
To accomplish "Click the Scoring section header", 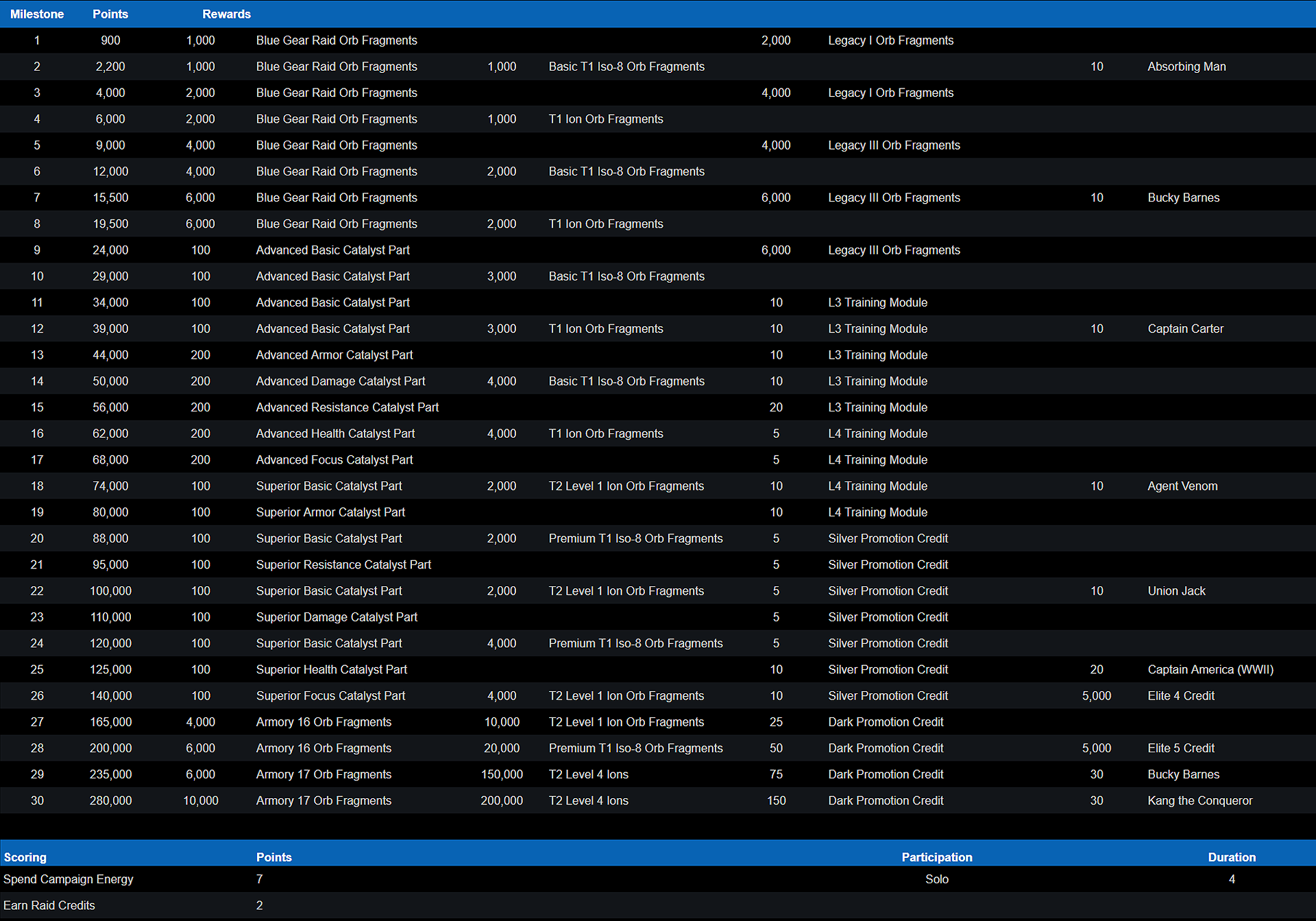I will pos(25,857).
